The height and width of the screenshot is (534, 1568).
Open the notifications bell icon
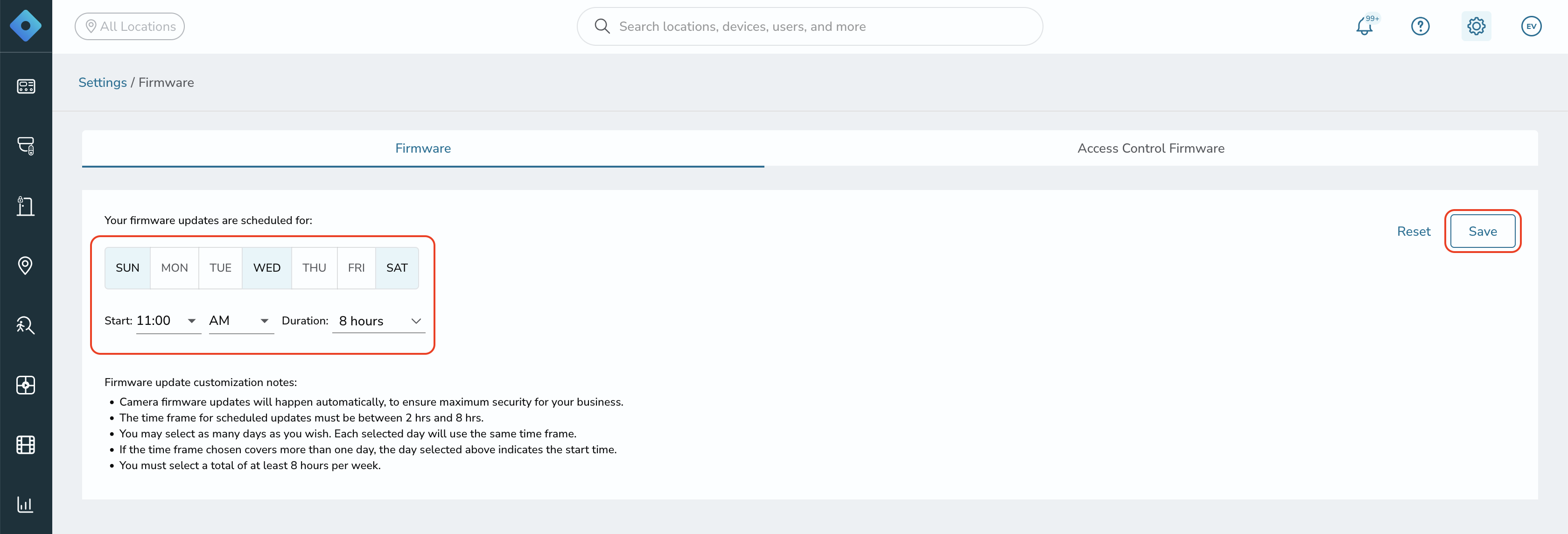tap(1365, 26)
